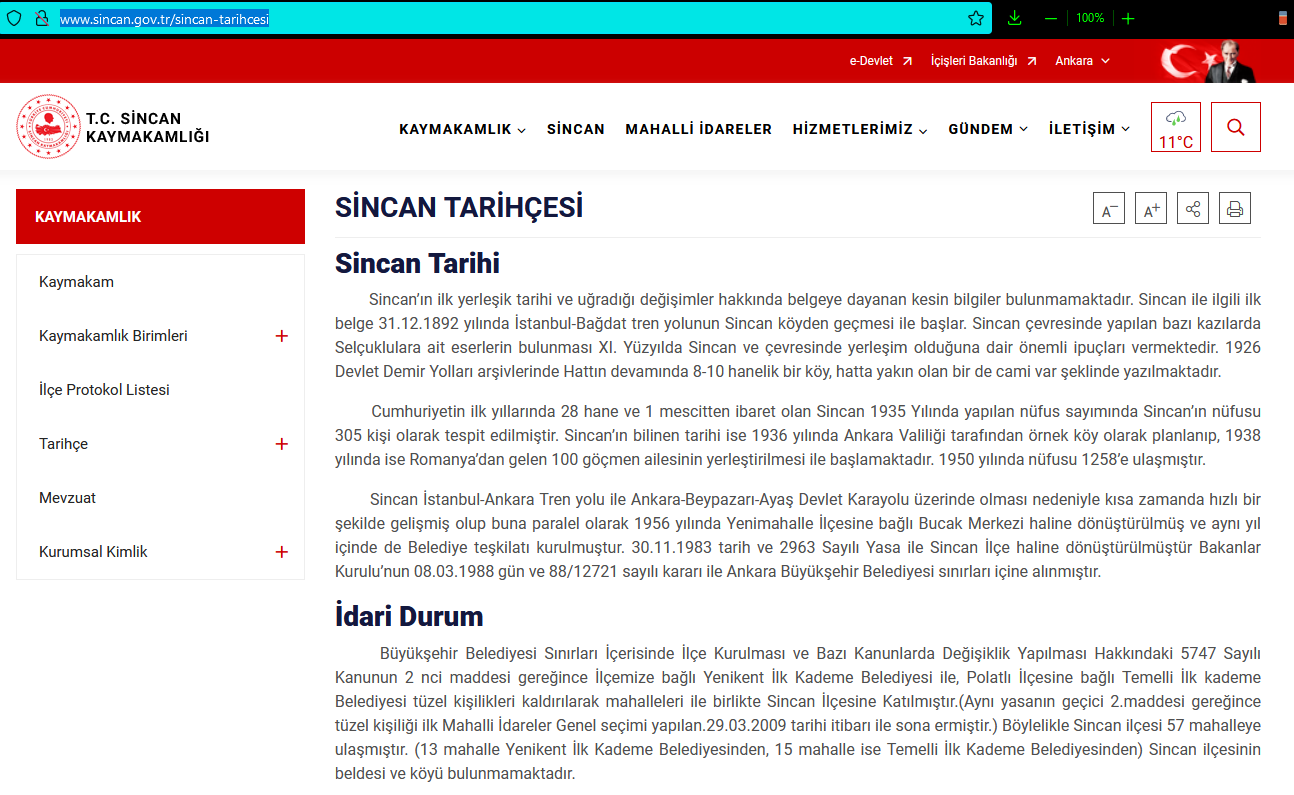Image resolution: width=1294 pixels, height=795 pixels.
Task: Click the red KAYMAKAMLIK sidebar header
Action: (160, 217)
